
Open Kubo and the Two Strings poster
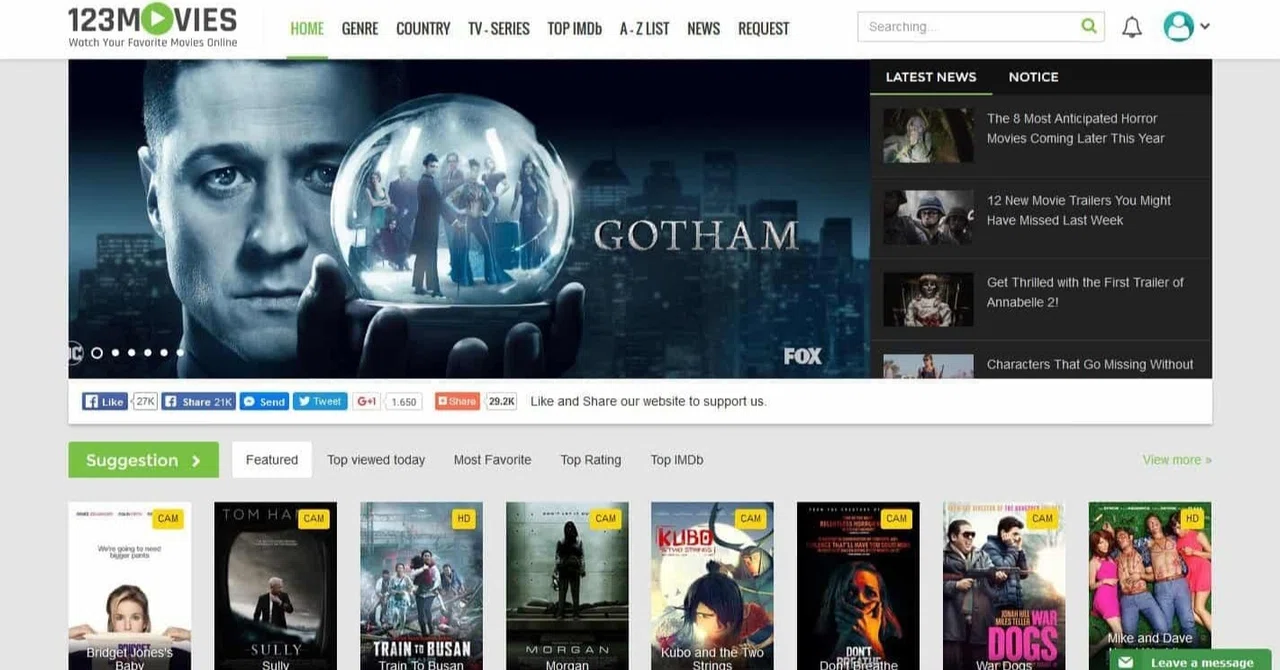point(712,586)
